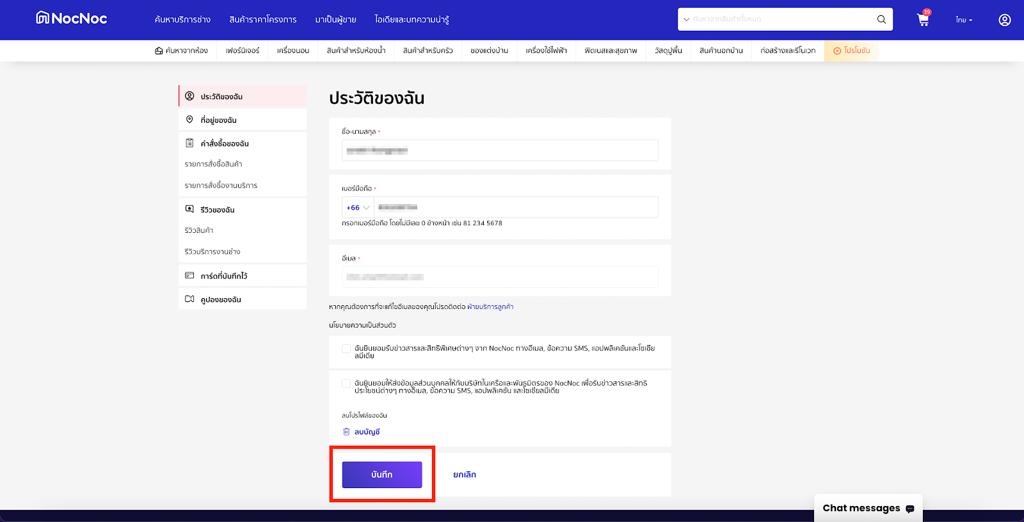This screenshot has height=522, width=1024.
Task: Open the ฝ่ายบริการลูกค้า customer service link
Action: 490,306
